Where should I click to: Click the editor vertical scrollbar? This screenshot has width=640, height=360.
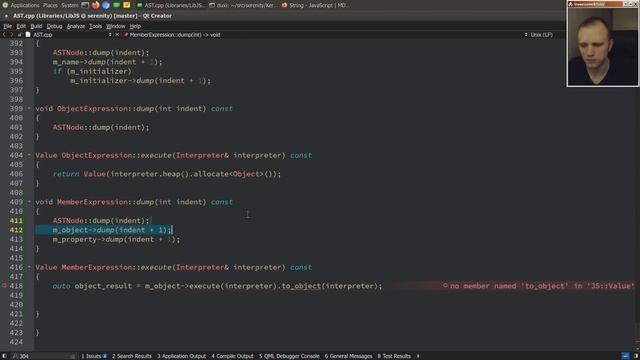pyautogui.click(x=637, y=194)
